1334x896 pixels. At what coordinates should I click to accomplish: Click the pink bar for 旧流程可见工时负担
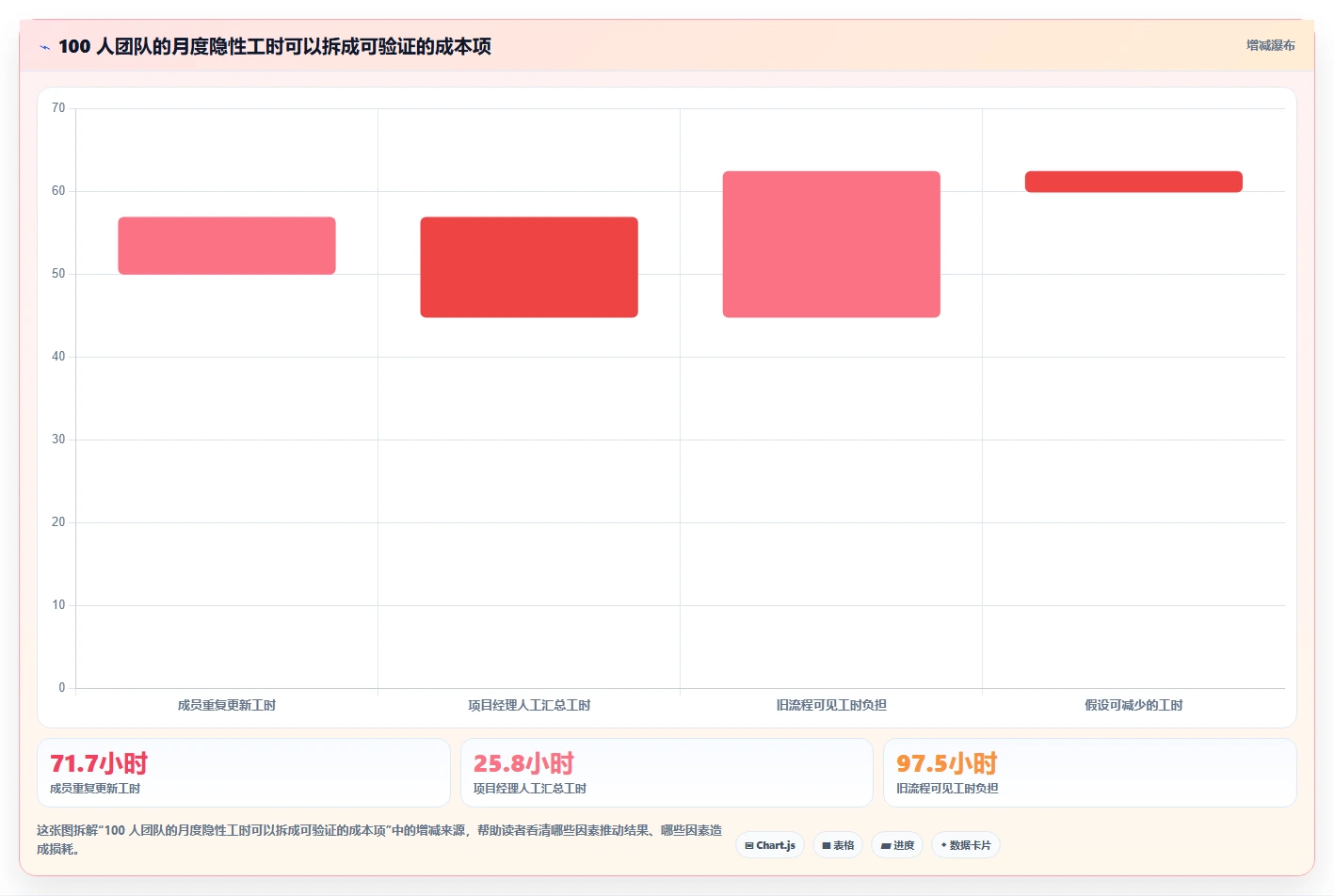point(831,244)
